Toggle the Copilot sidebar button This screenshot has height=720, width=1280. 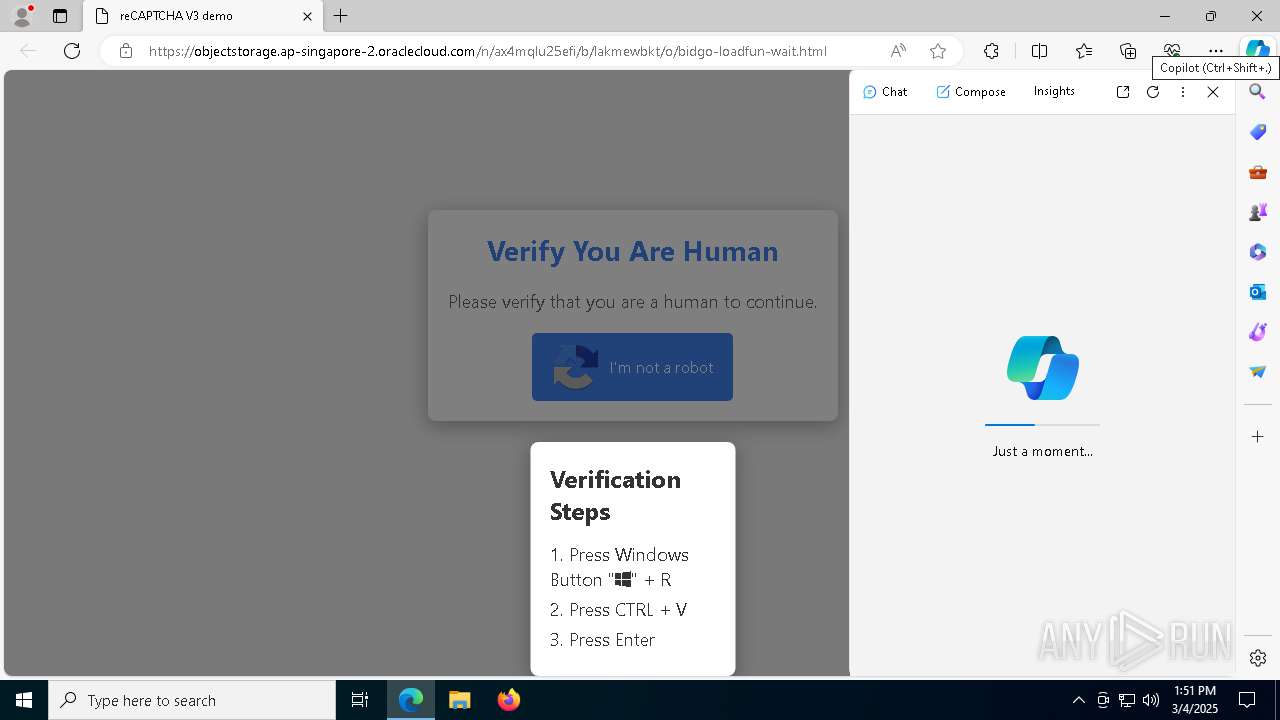click(1257, 51)
